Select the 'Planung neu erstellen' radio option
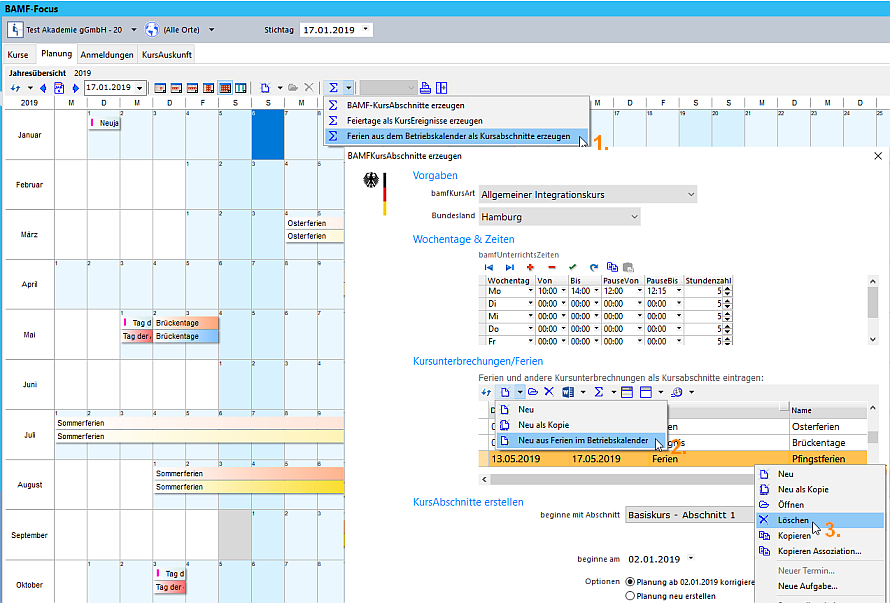The image size is (890, 603). coord(630,596)
